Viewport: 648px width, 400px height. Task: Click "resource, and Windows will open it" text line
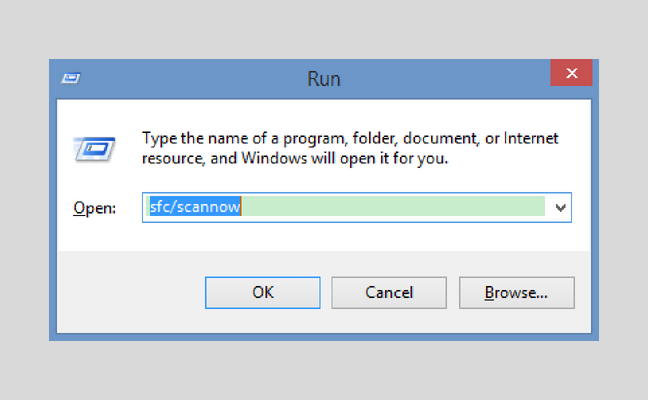(295, 158)
